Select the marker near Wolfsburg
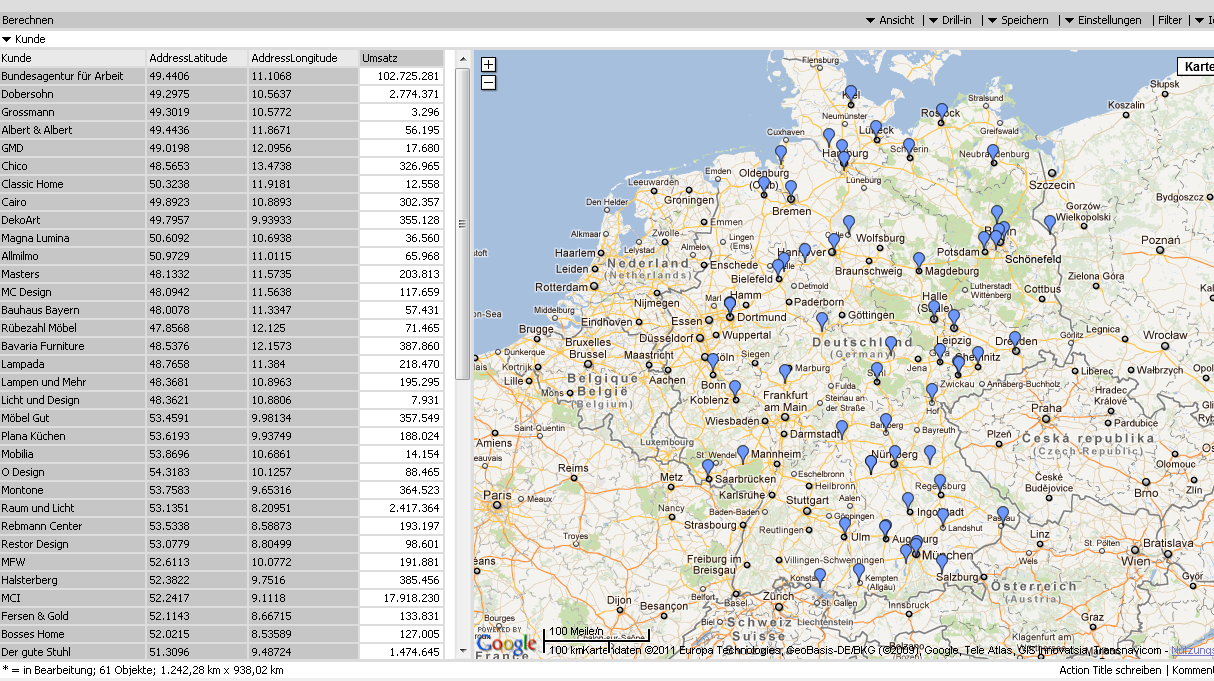This screenshot has height=681, width=1214. (x=849, y=224)
